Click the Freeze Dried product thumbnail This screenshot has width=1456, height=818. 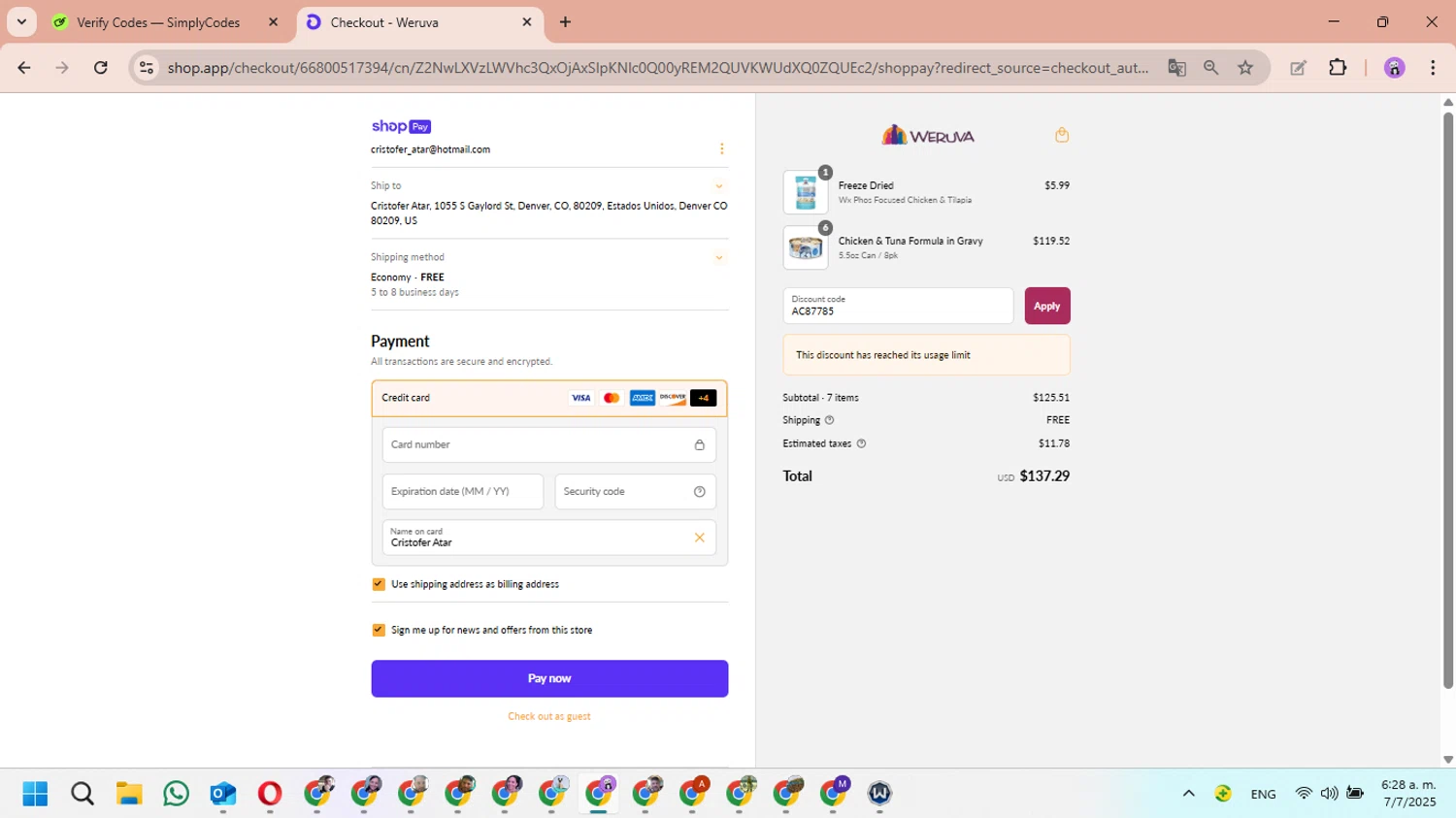[806, 192]
